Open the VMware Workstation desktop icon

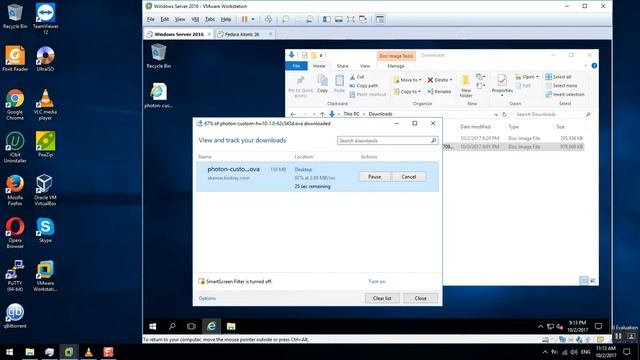(45, 276)
